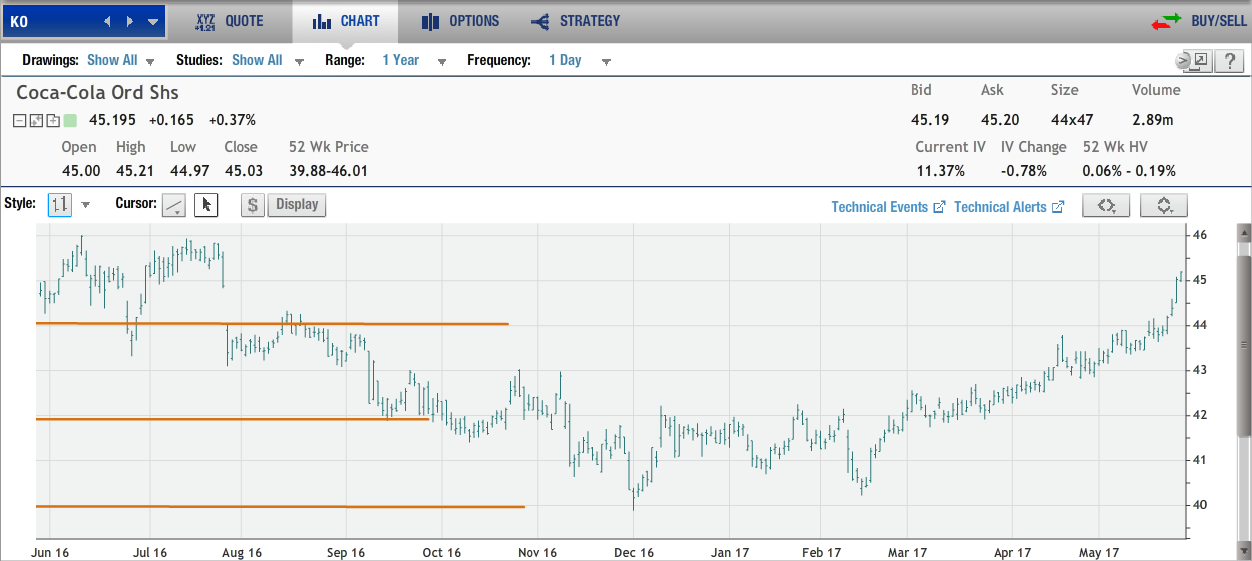
Task: Click the dollar sign icon button
Action: tap(253, 205)
